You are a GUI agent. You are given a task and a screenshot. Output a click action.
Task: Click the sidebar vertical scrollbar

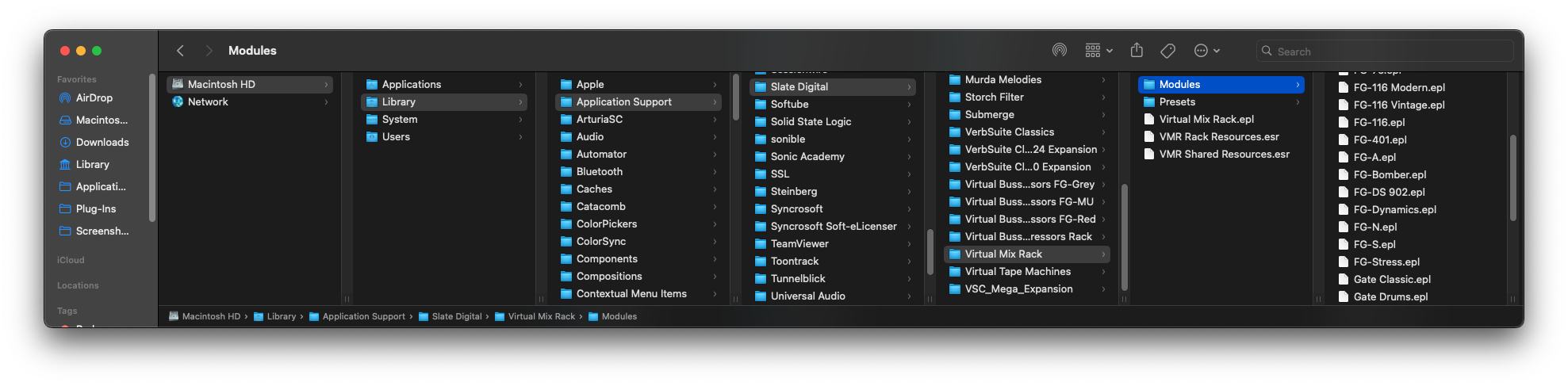151,148
